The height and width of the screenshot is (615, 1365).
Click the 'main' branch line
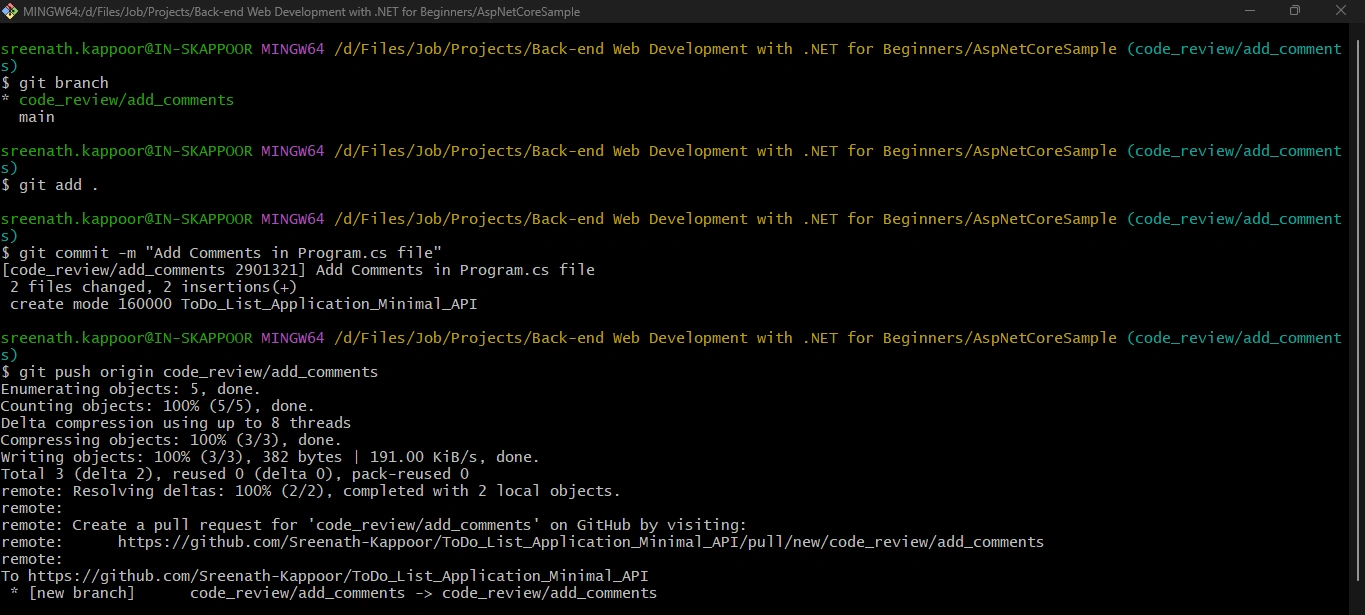[x=37, y=117]
